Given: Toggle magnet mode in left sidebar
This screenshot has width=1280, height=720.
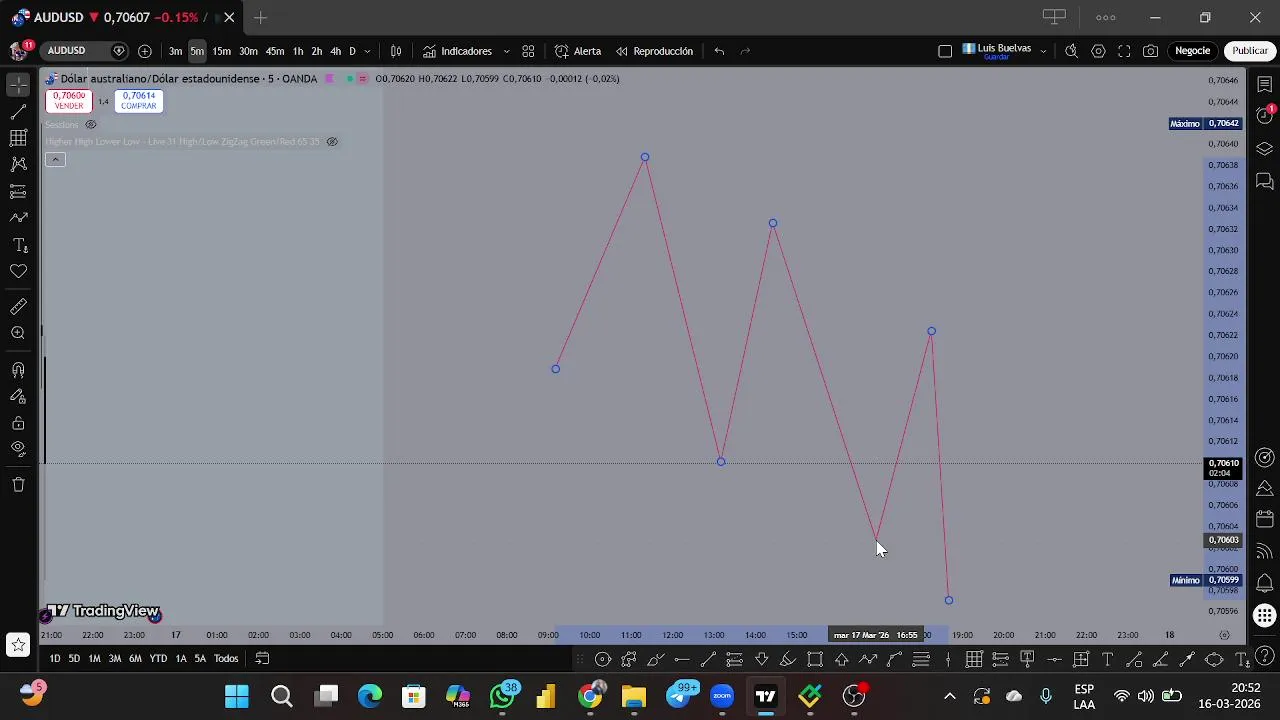Looking at the screenshot, I should coord(18,370).
